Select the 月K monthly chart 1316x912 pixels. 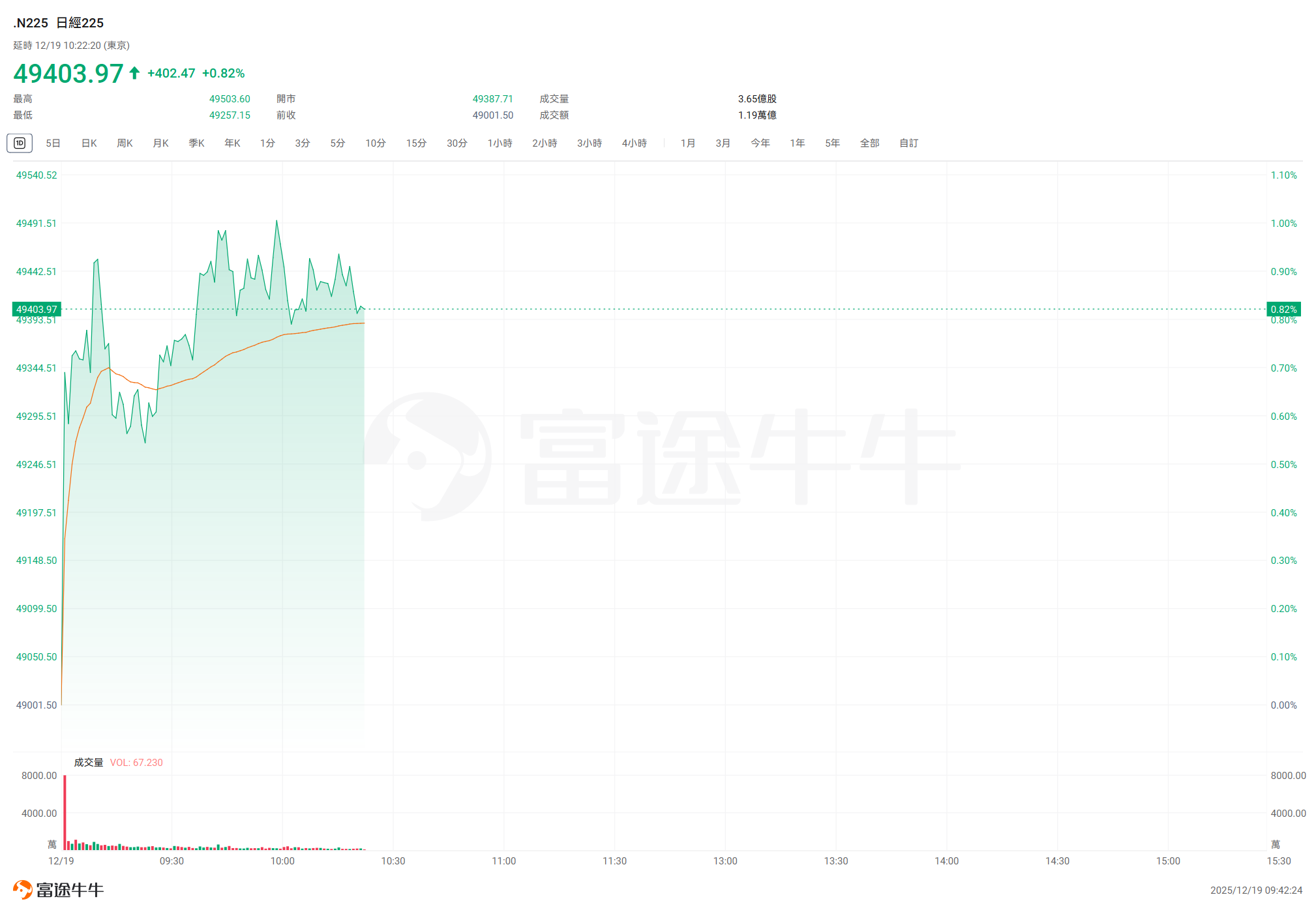[160, 143]
